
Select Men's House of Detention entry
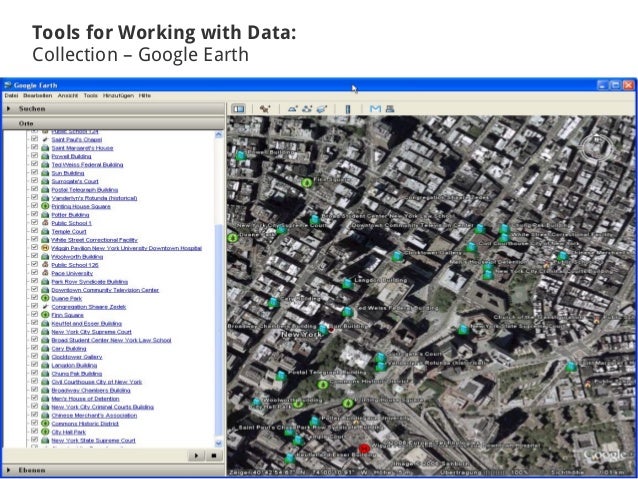click(85, 398)
